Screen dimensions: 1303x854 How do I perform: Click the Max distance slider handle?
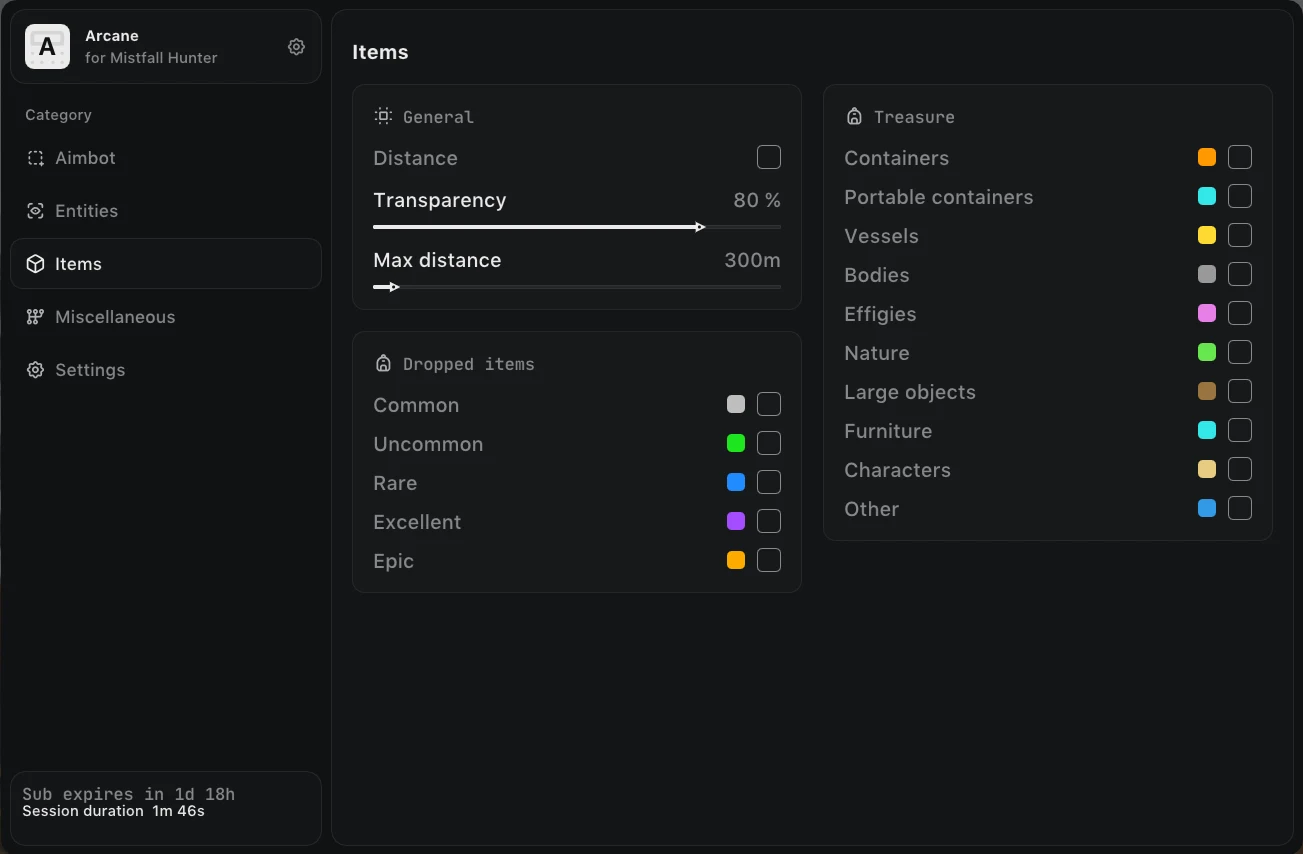click(x=394, y=287)
